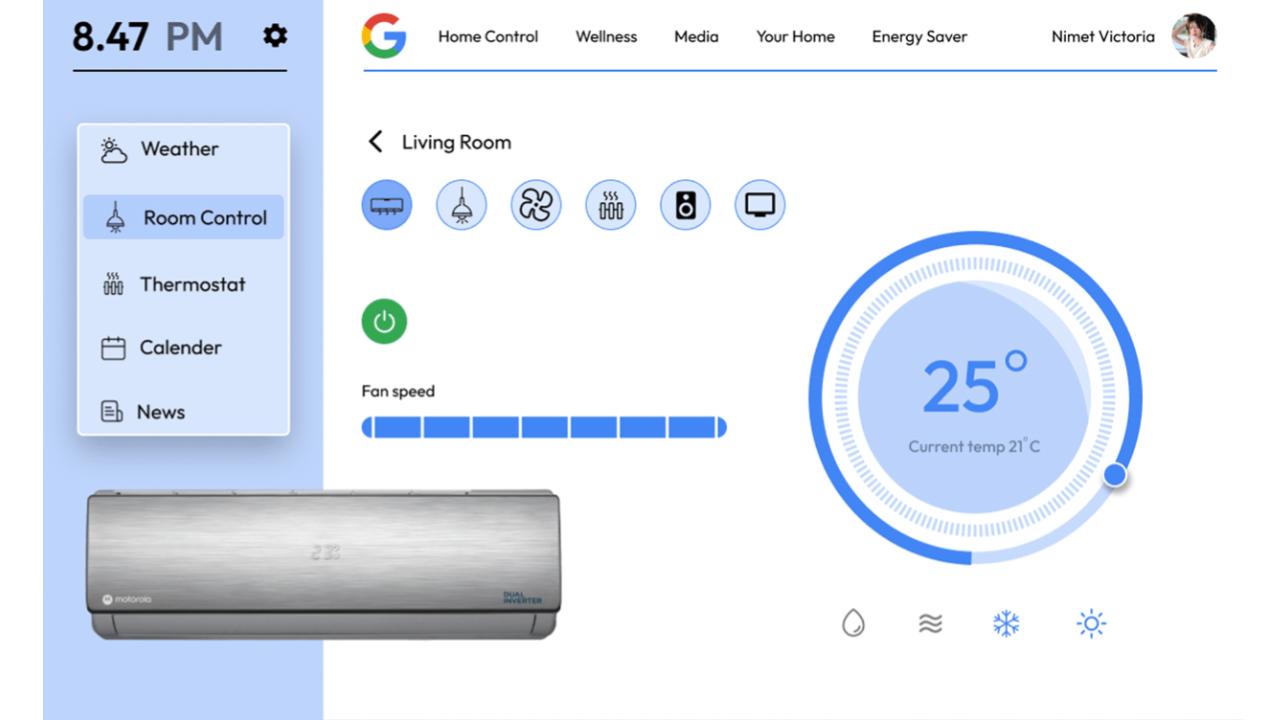Enable sun heating mode

tap(1091, 624)
